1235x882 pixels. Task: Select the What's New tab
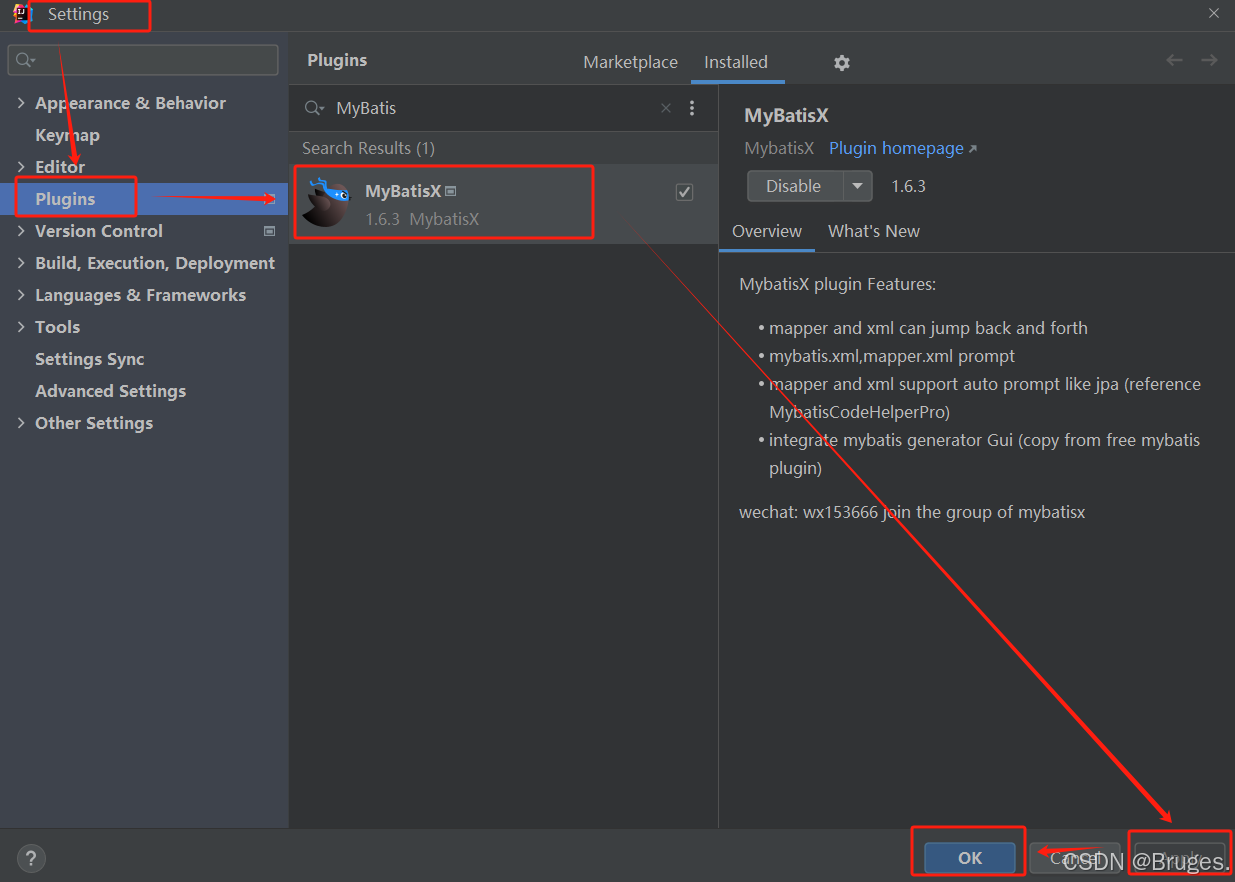point(874,231)
